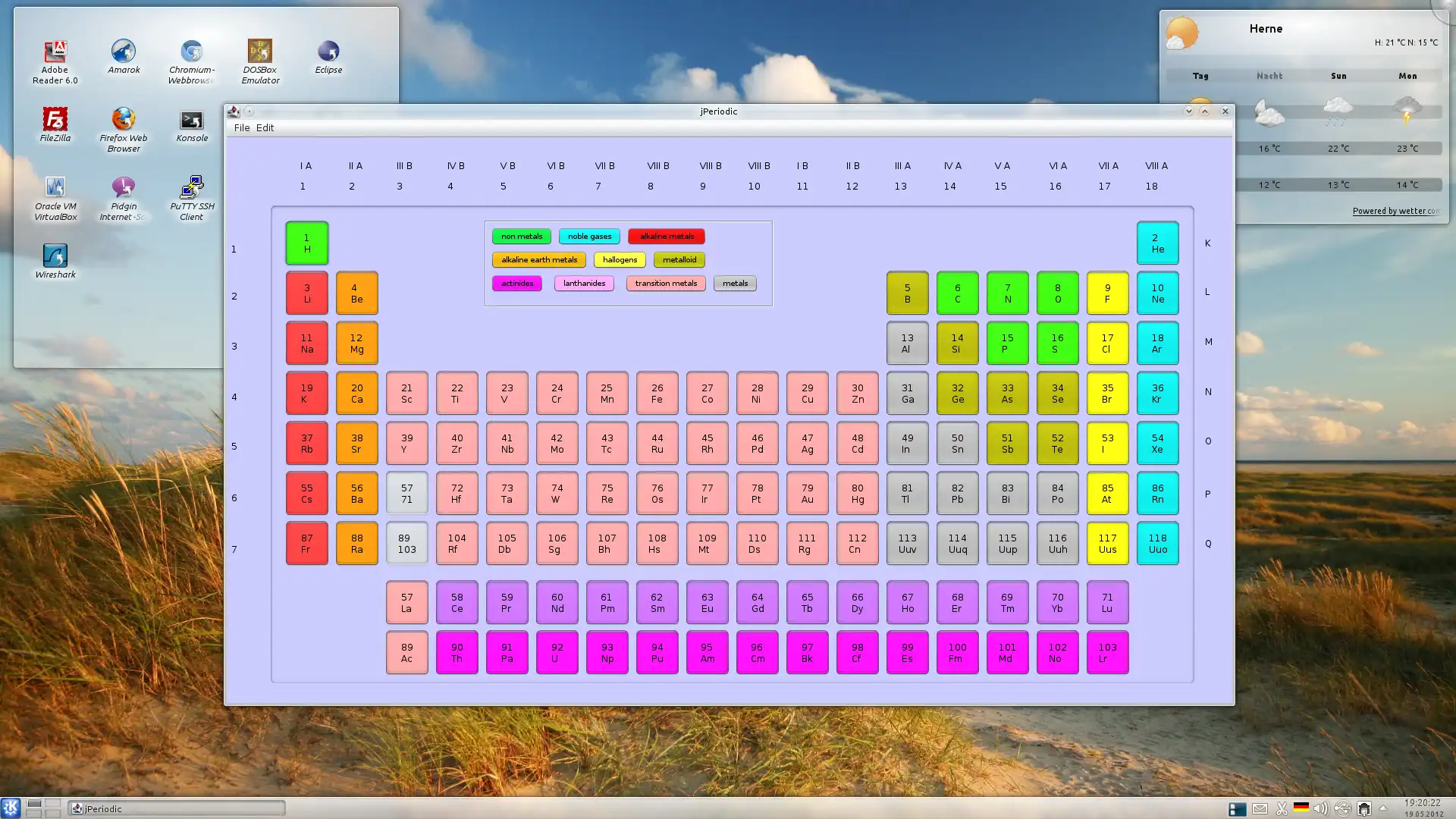Click the Hydrogen (H) element cell

(306, 243)
